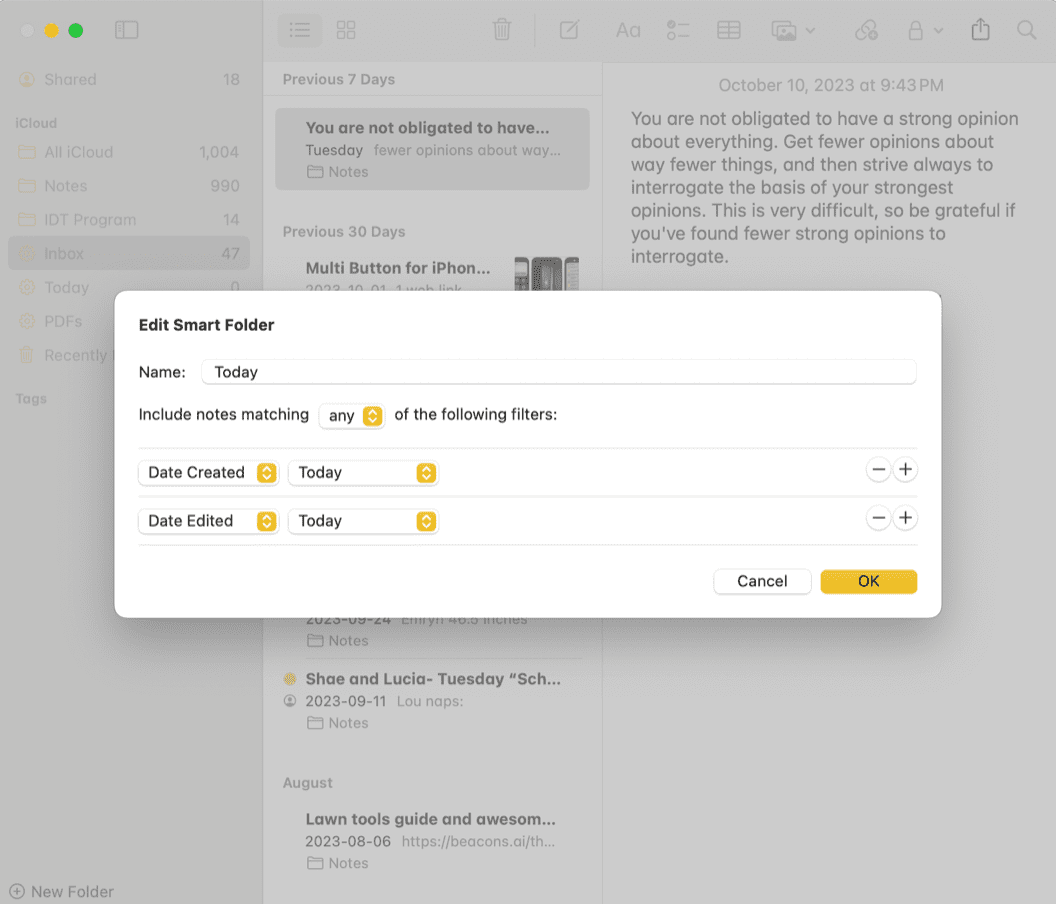Create a New Folder
This screenshot has height=904, width=1056.
pos(61,891)
